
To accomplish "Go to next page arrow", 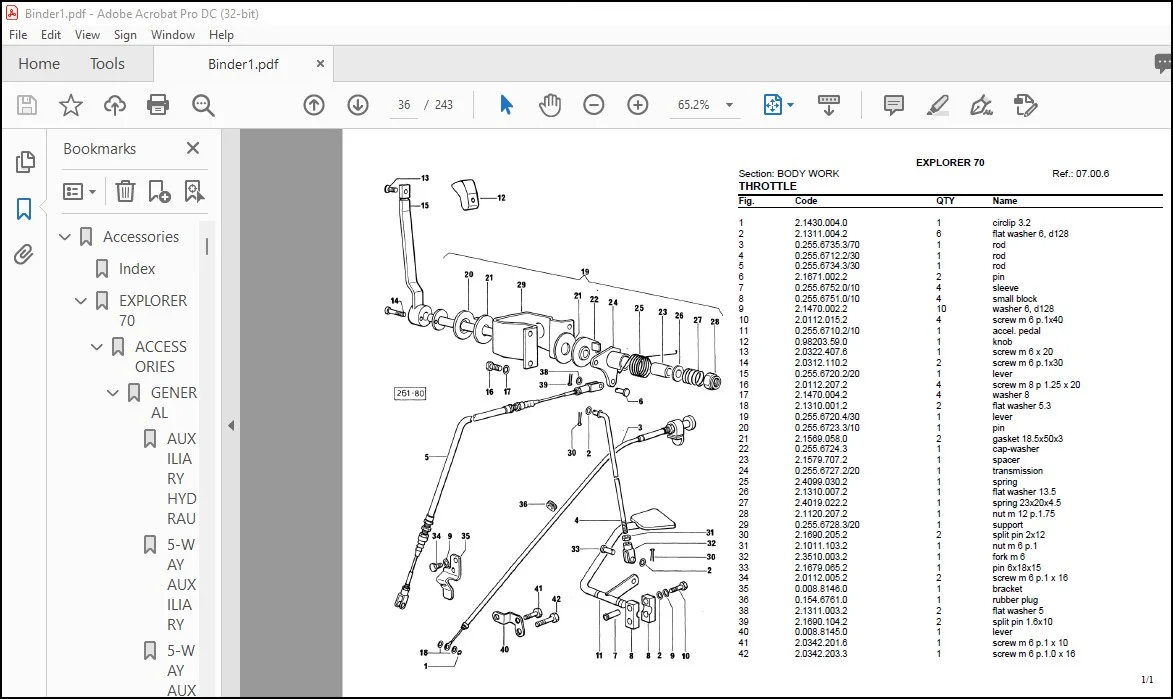I will coord(358,105).
